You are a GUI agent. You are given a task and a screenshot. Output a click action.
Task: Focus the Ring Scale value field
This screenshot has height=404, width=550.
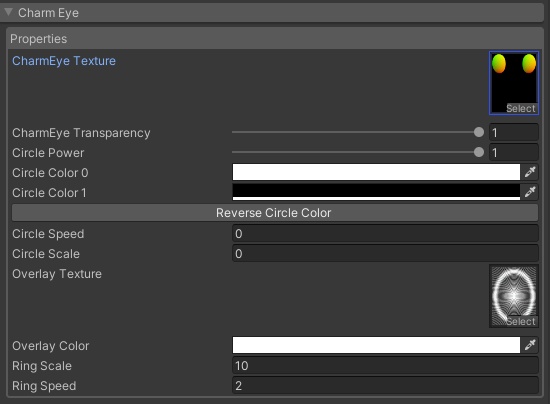coord(385,366)
